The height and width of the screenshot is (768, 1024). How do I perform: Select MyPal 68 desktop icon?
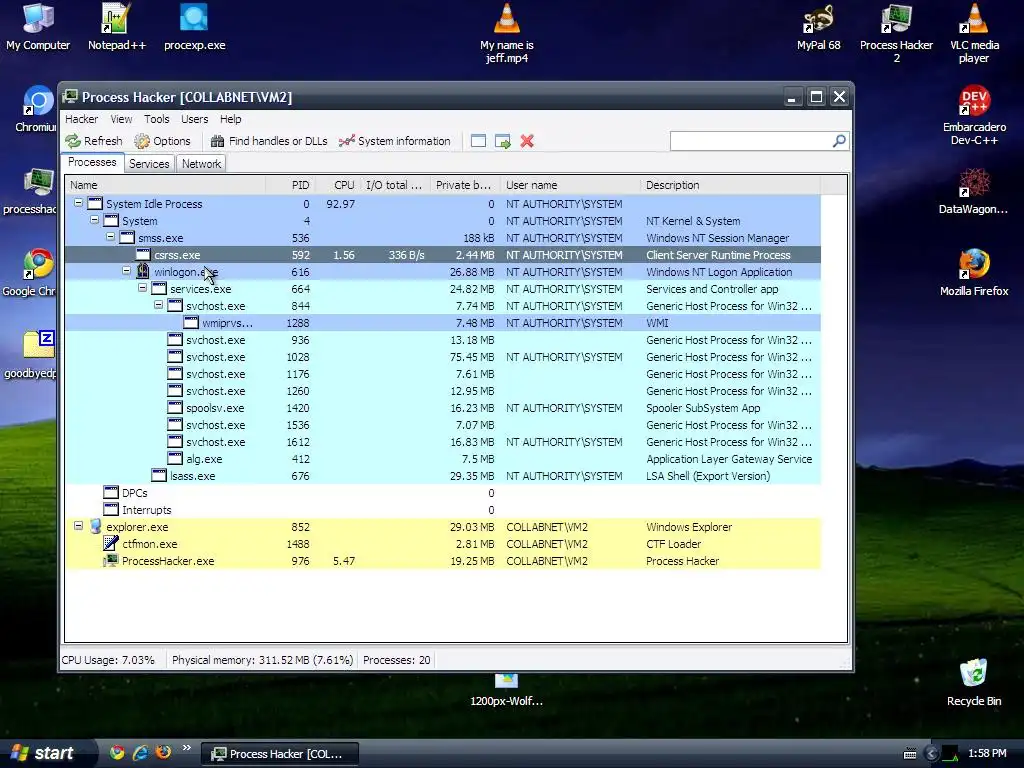coord(818,27)
